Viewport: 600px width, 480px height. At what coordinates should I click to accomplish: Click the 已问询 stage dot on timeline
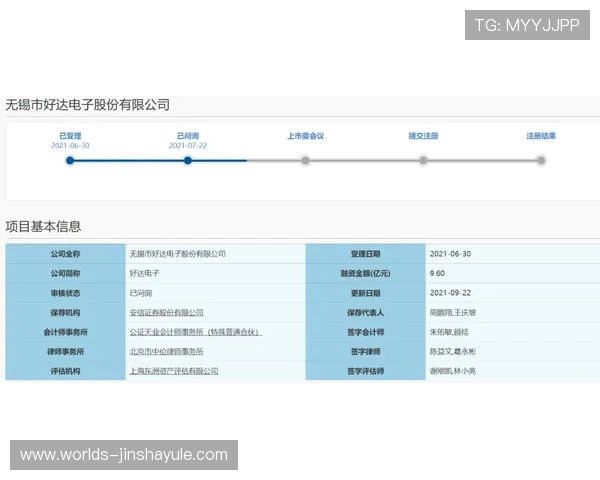(188, 160)
